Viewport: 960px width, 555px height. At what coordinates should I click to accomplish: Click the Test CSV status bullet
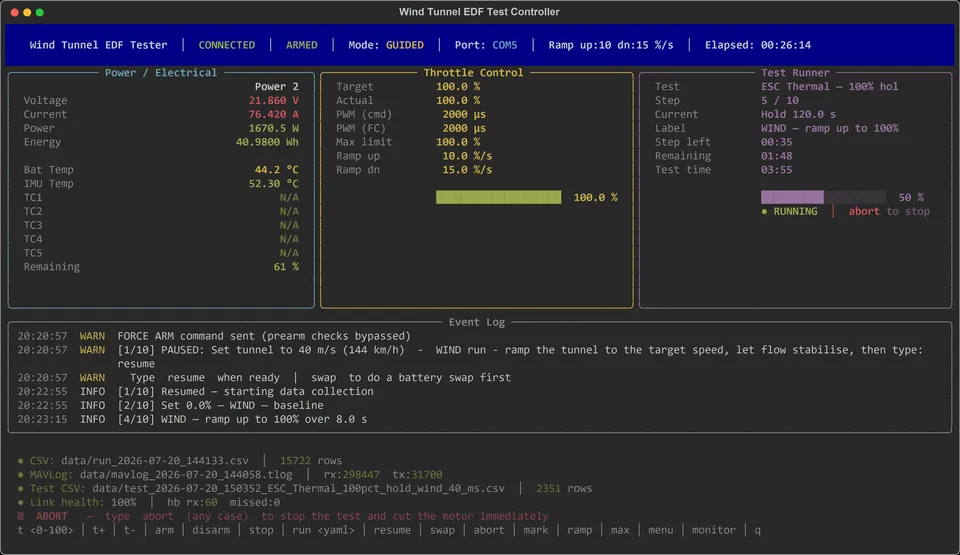tap(20, 488)
